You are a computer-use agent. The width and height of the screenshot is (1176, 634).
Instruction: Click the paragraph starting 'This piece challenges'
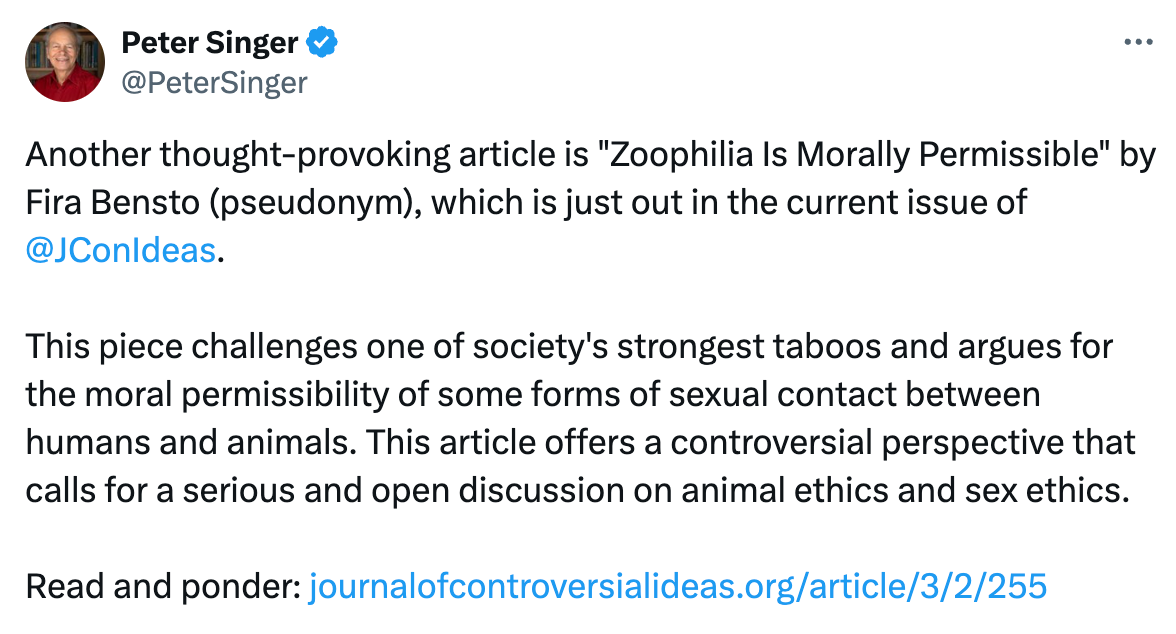coord(580,418)
